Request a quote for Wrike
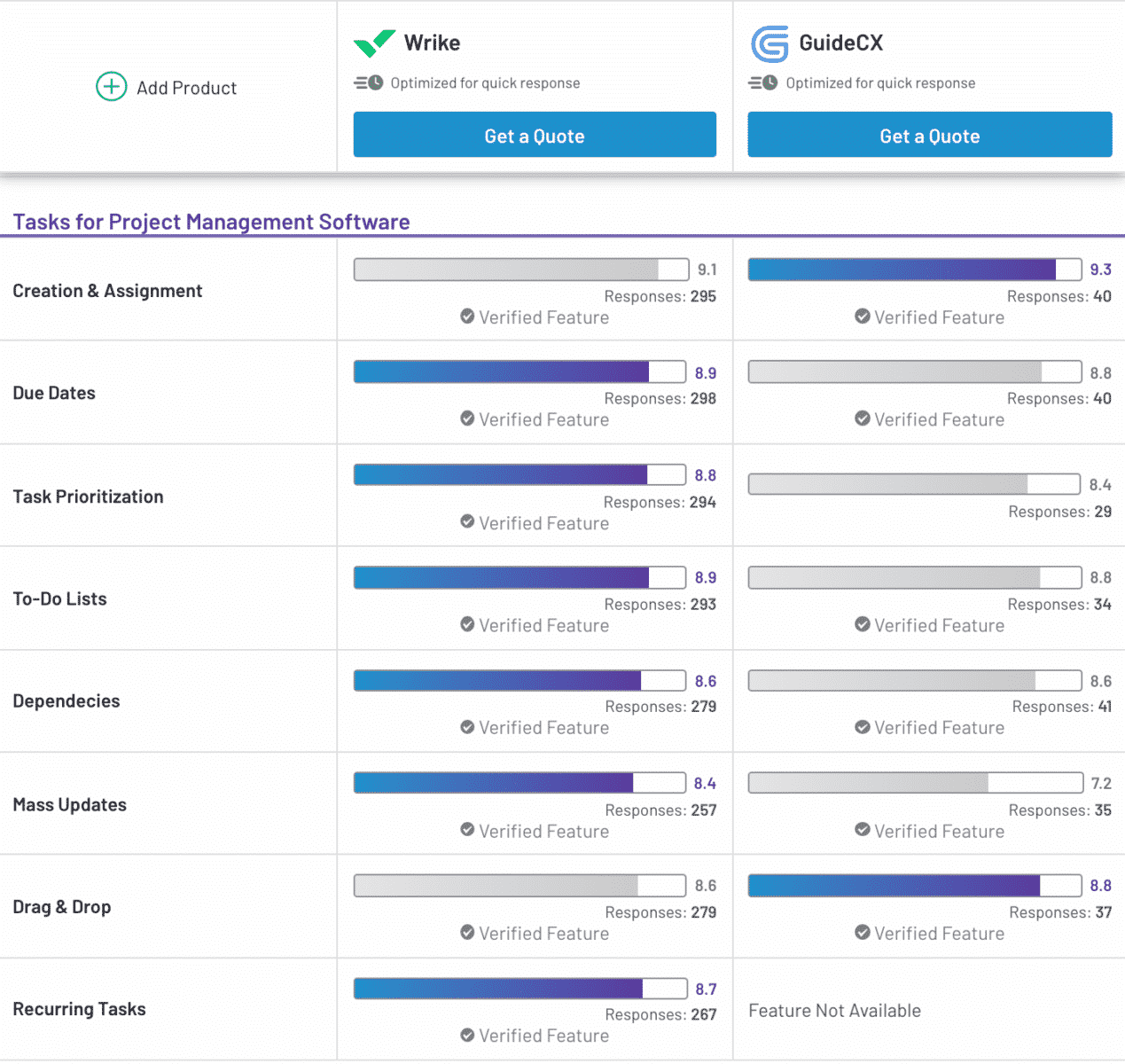 [535, 135]
